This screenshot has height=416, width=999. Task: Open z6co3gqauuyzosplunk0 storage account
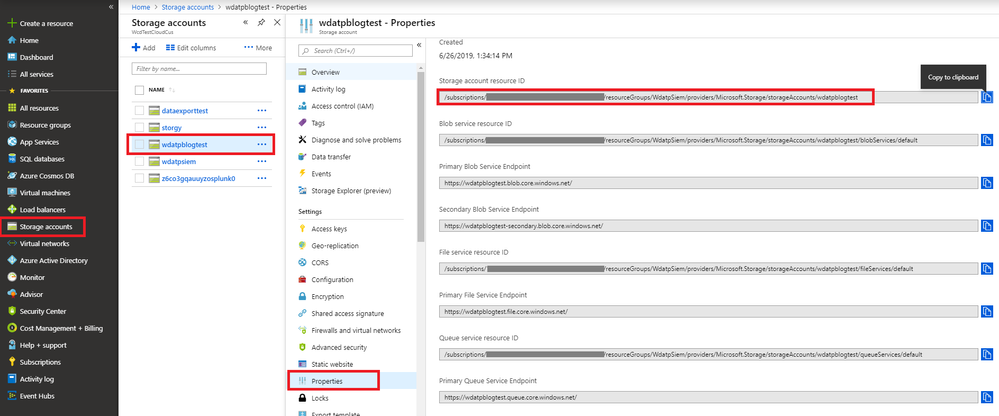(x=198, y=178)
